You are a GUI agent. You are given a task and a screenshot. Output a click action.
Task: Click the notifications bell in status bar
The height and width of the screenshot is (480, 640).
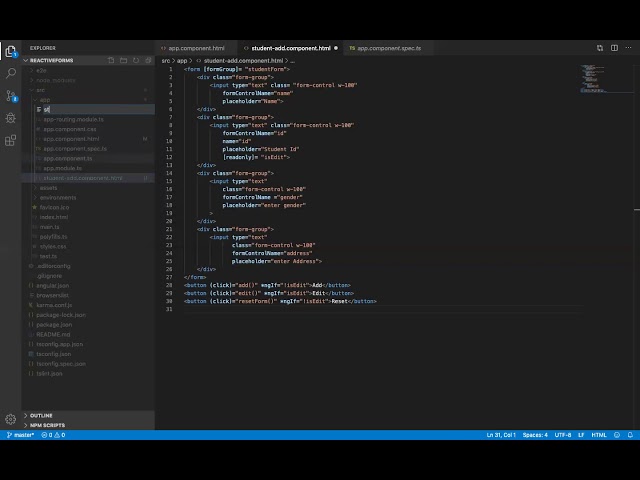[x=630, y=435]
